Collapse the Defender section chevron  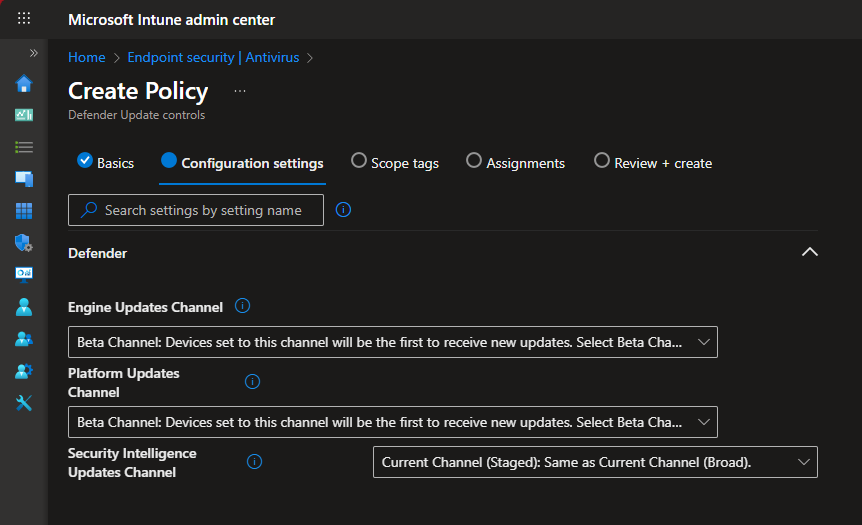point(810,252)
